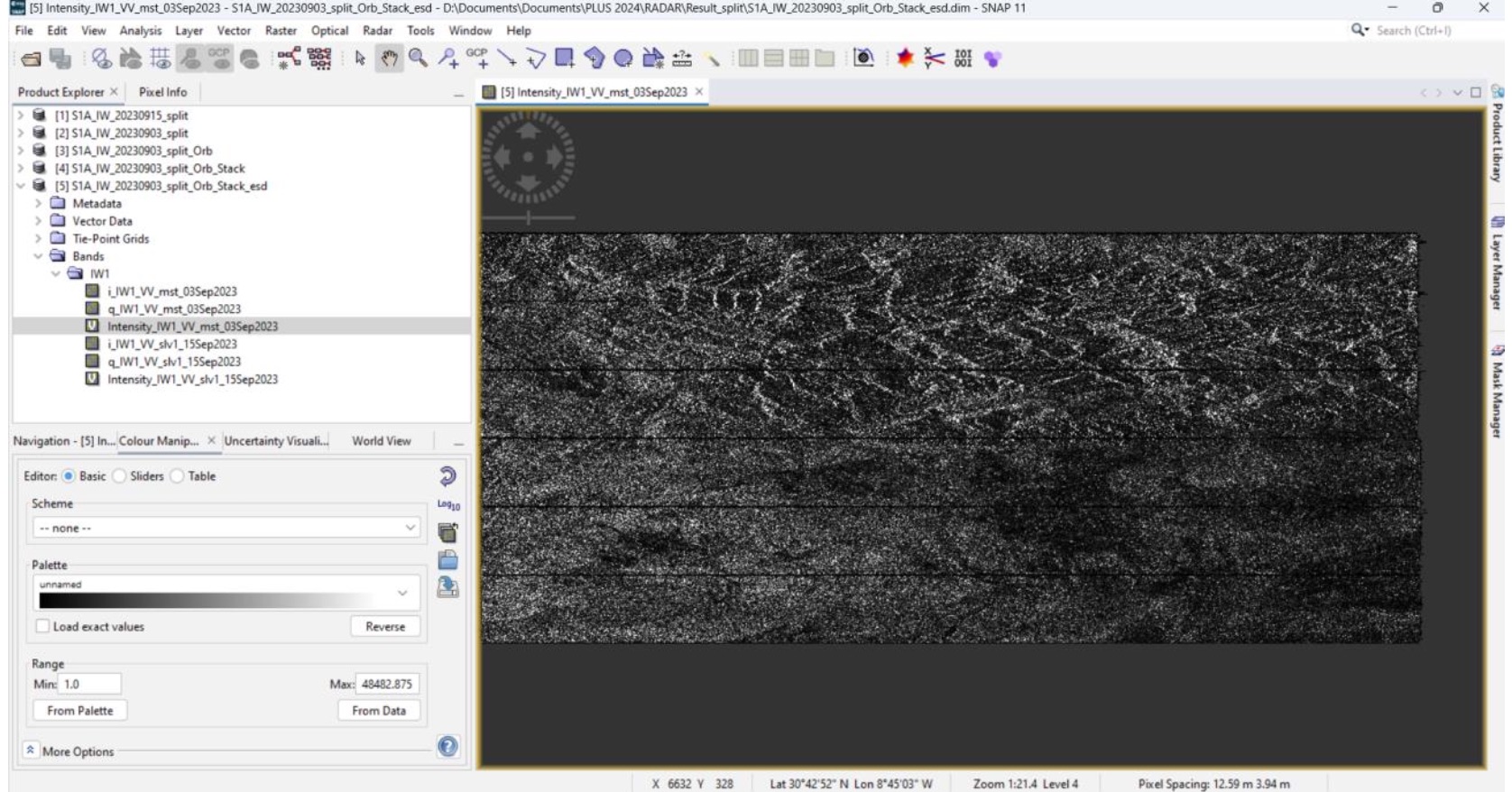Open the Optical menu
The height and width of the screenshot is (792, 1512).
[329, 31]
